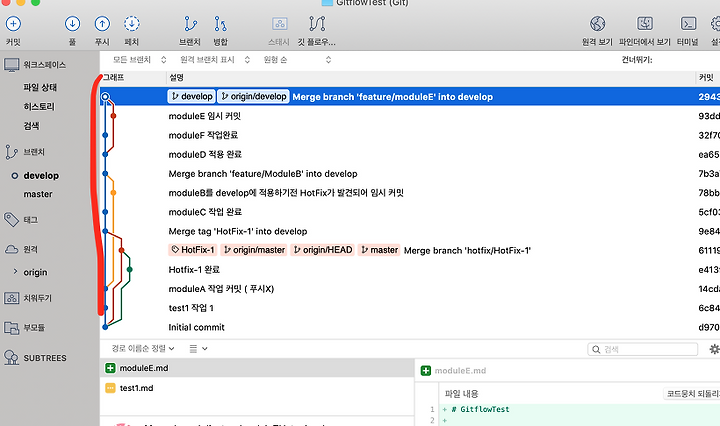Open the Ancestor Order (원형 순) dropdown
Image resolution: width=720 pixels, height=426 pixels.
297,60
